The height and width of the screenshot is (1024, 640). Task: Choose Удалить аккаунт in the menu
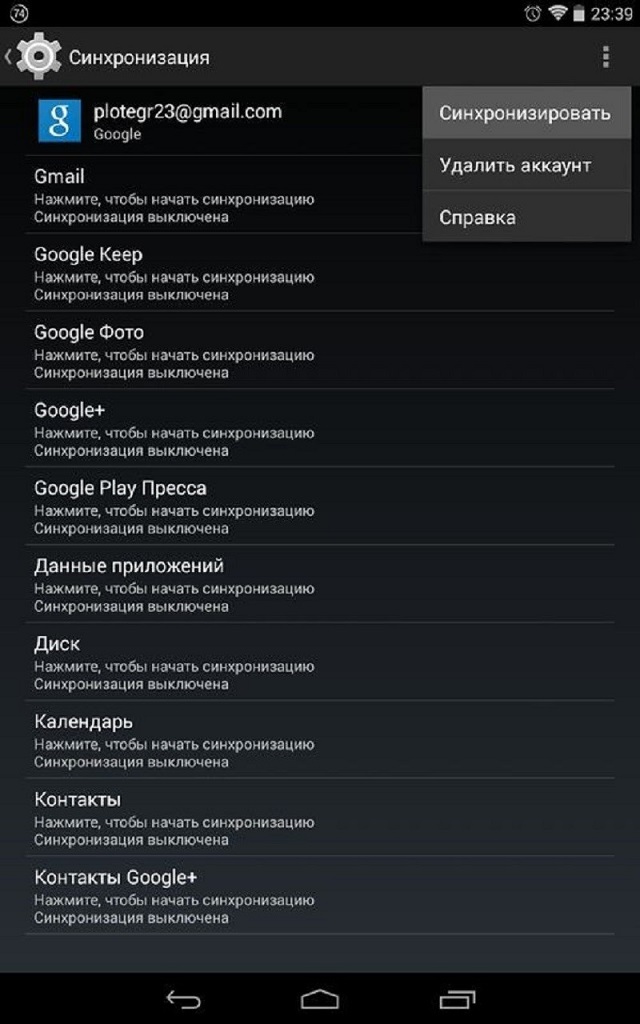[x=526, y=165]
